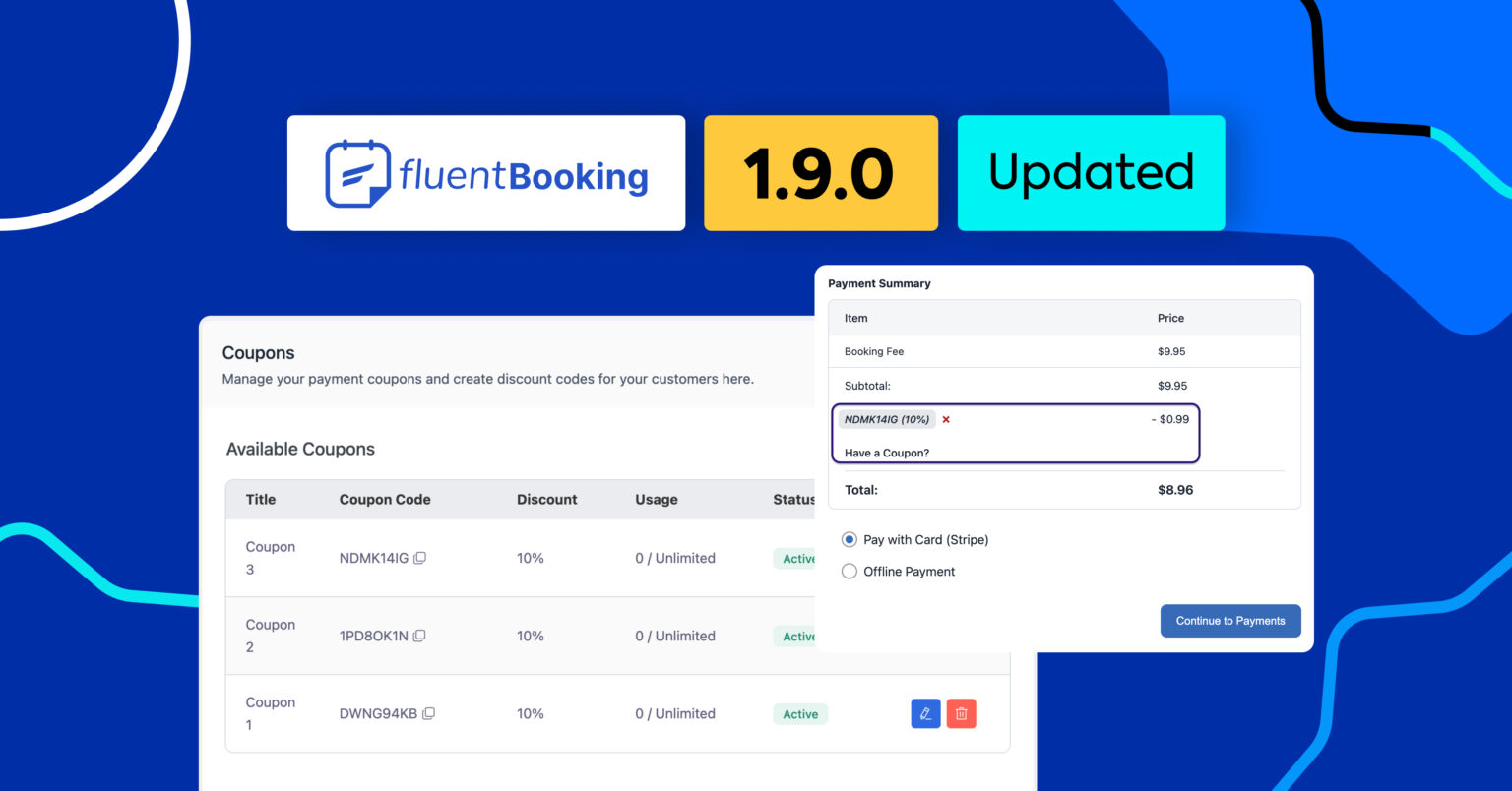Click the Usage column header

tap(656, 500)
